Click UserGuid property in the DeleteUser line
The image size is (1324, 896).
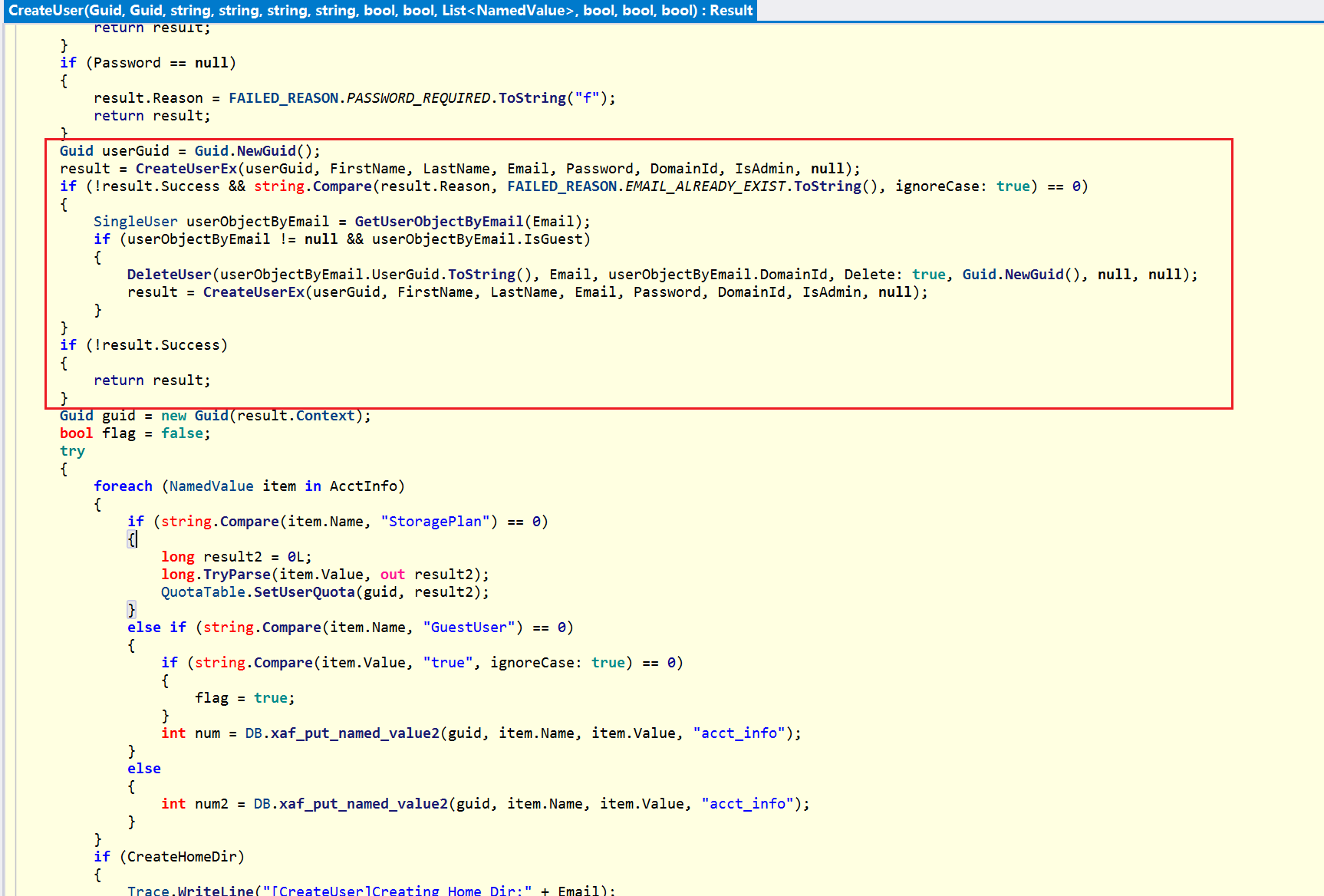[405, 275]
